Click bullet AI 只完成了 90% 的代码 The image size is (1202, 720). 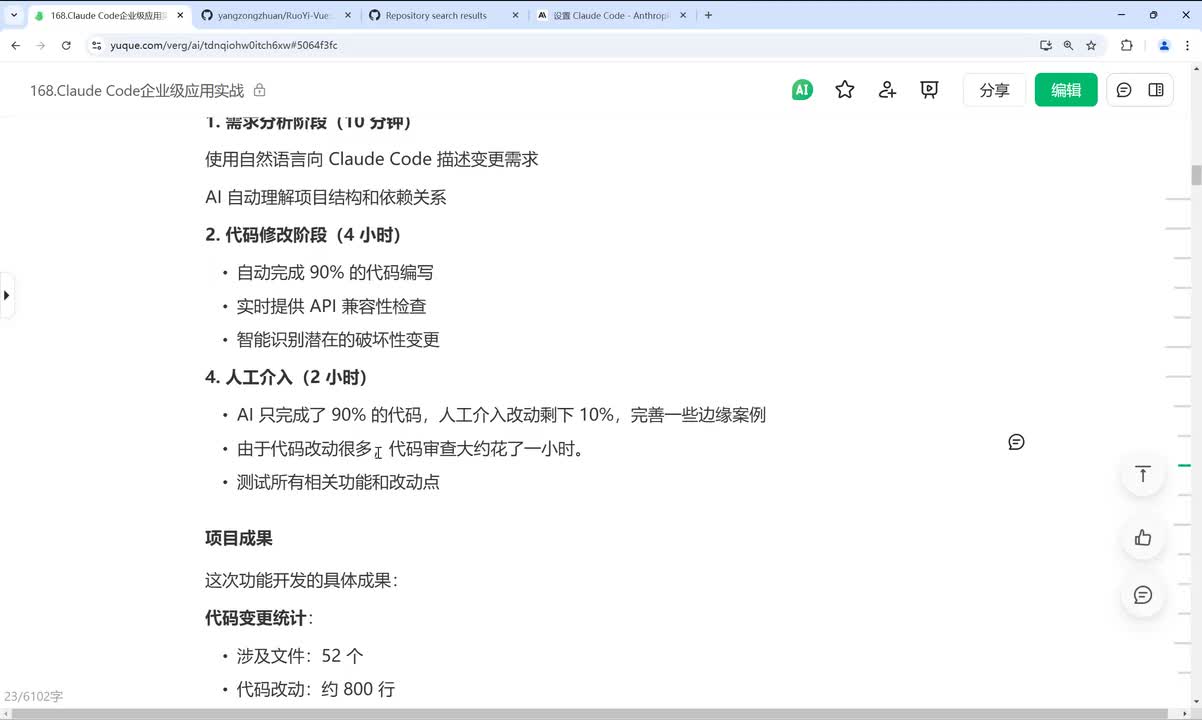(x=502, y=415)
